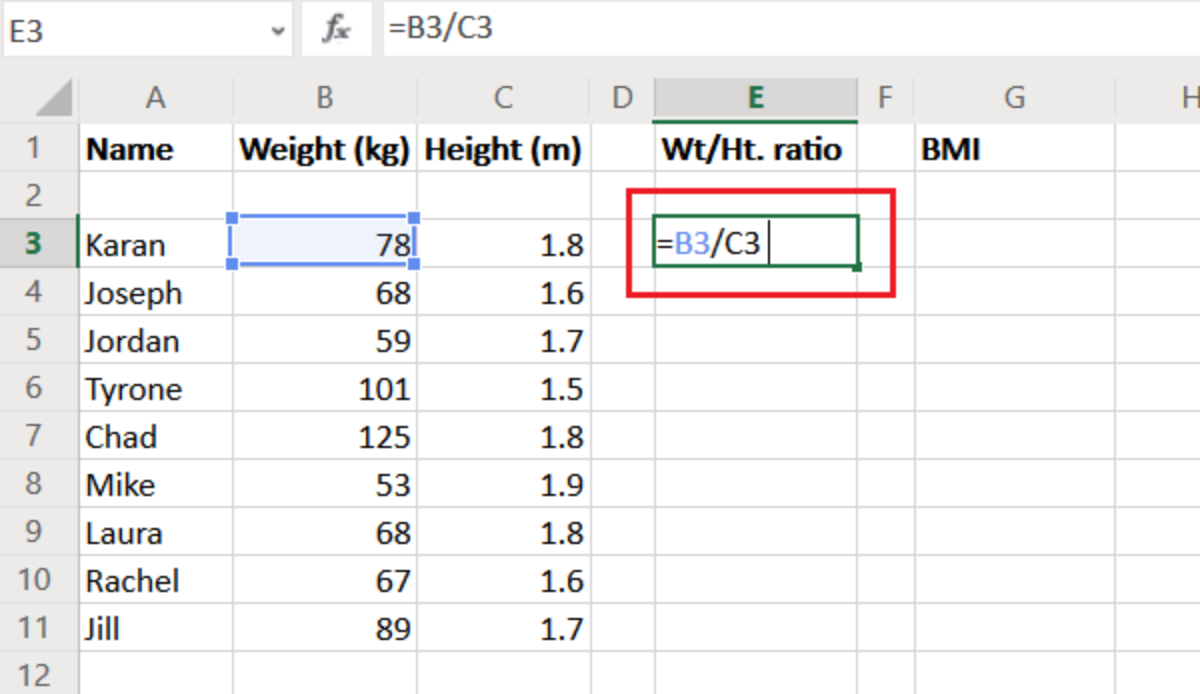Viewport: 1200px width, 694px height.
Task: Select row 4 header
Action: pos(38,292)
